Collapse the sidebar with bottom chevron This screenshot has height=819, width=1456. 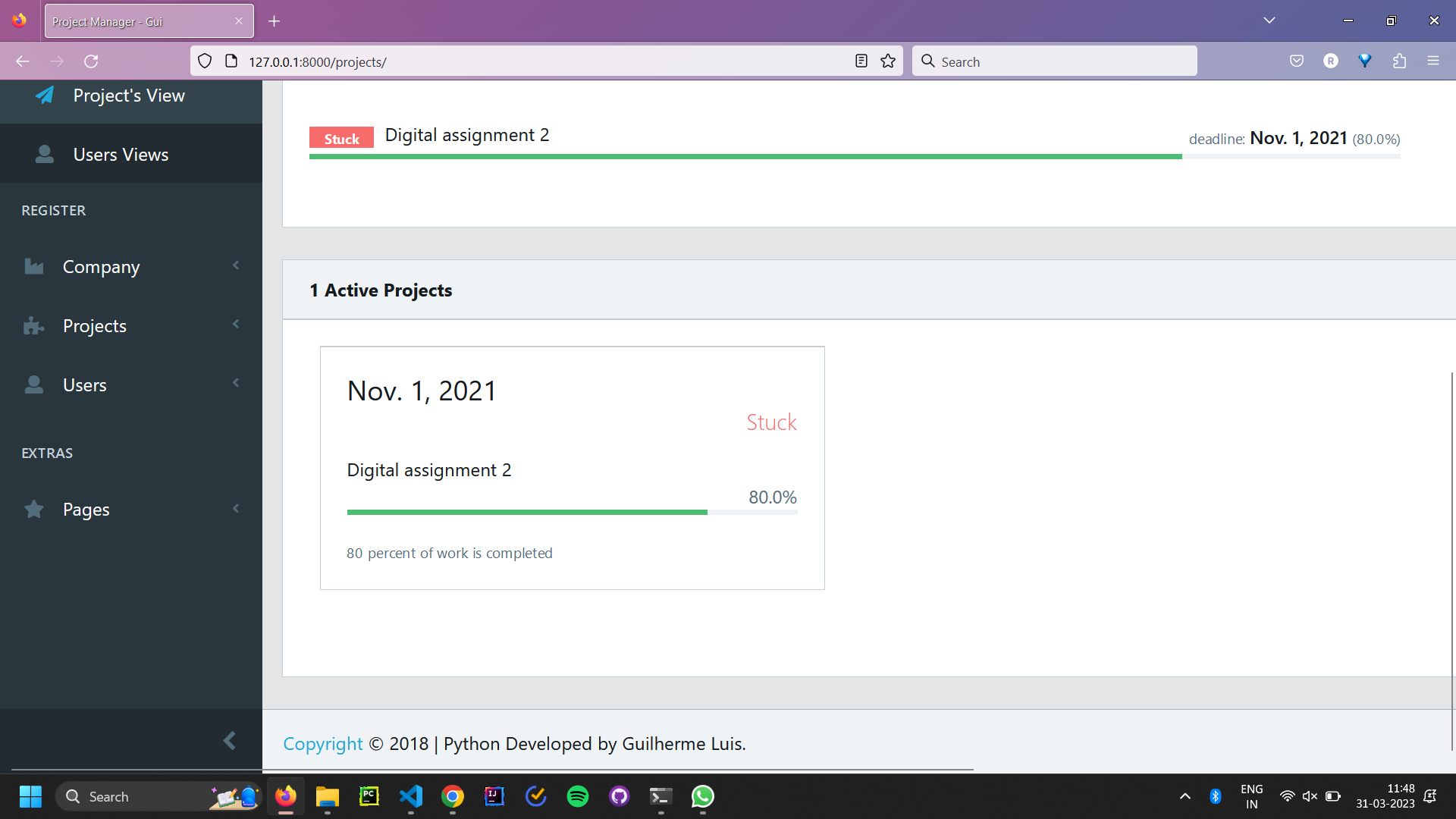229,741
